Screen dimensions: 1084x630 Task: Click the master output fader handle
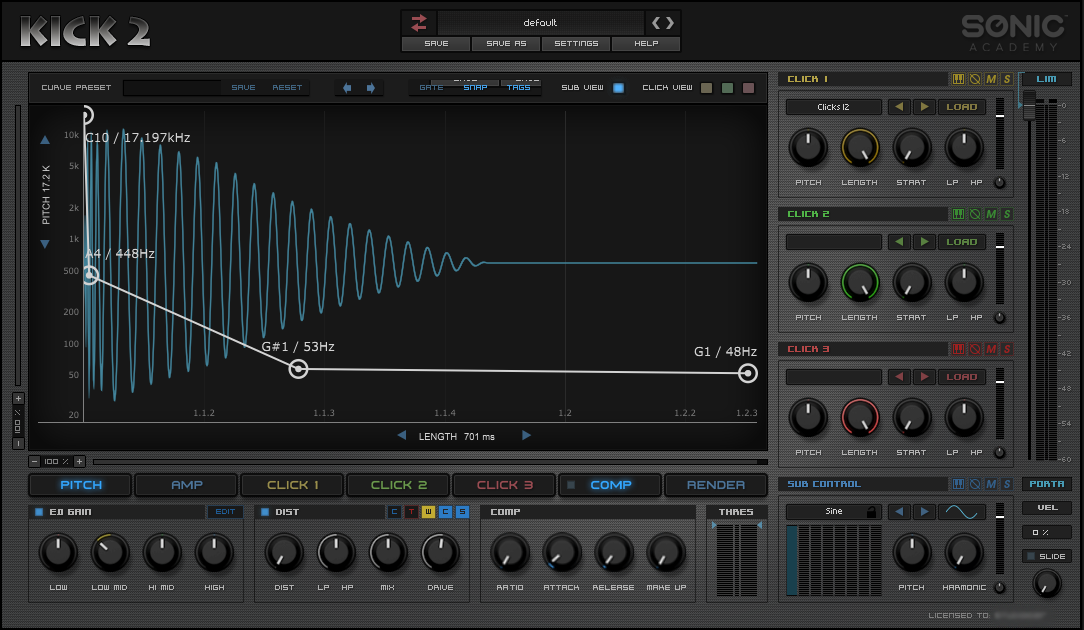1029,106
